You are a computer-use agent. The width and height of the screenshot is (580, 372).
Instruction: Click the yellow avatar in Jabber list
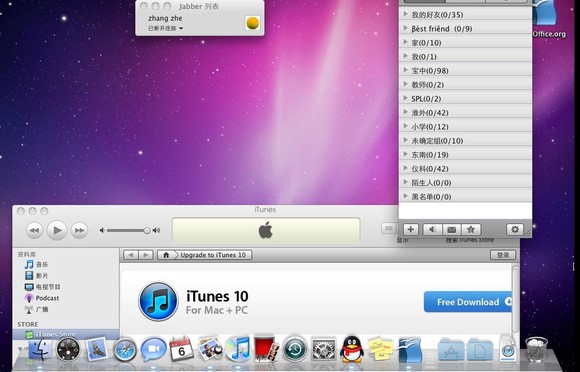click(253, 23)
